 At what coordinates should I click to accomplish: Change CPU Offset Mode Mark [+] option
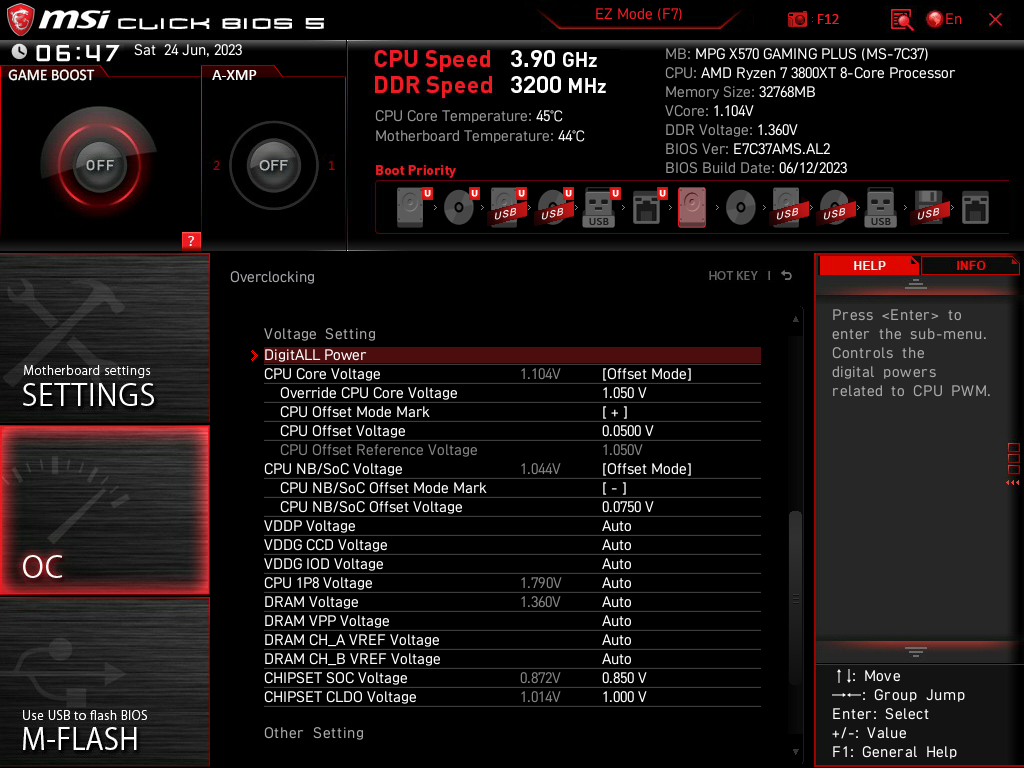[x=615, y=412]
